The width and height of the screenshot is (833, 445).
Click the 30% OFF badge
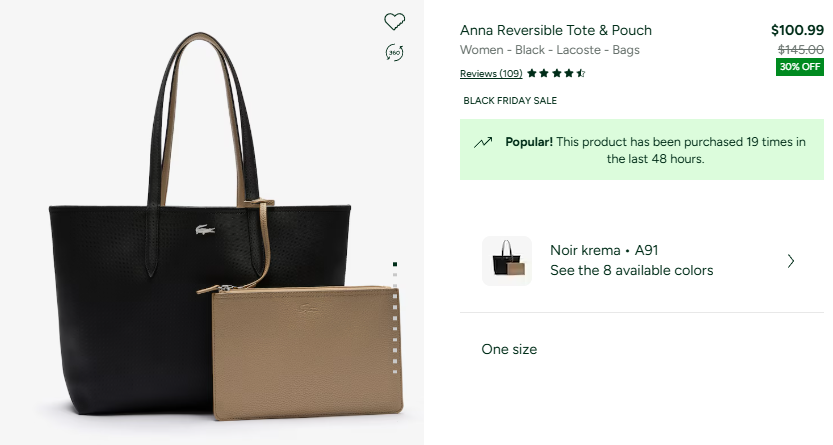point(800,67)
